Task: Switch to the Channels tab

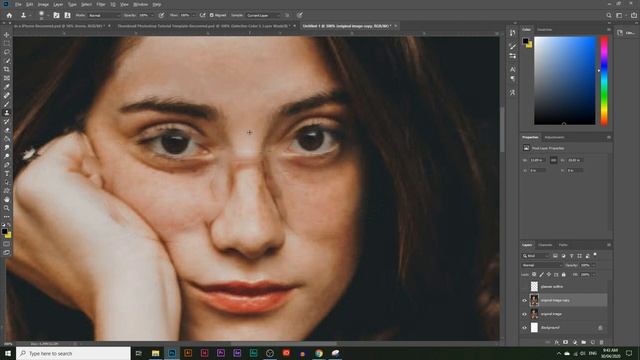Action: pyautogui.click(x=545, y=245)
